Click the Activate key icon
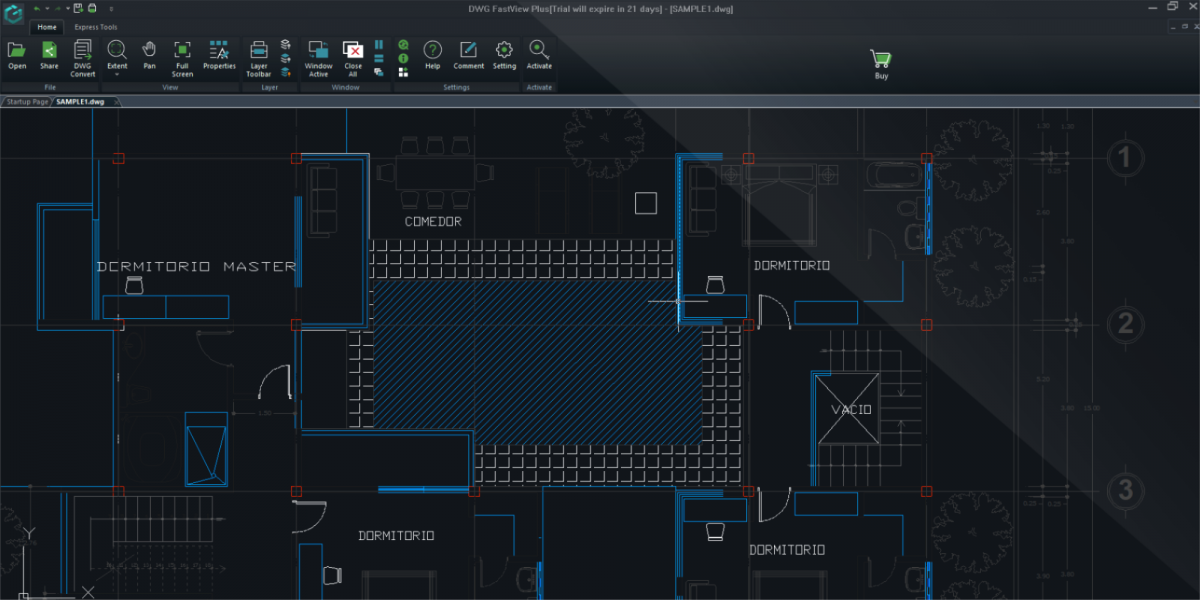 [x=539, y=50]
